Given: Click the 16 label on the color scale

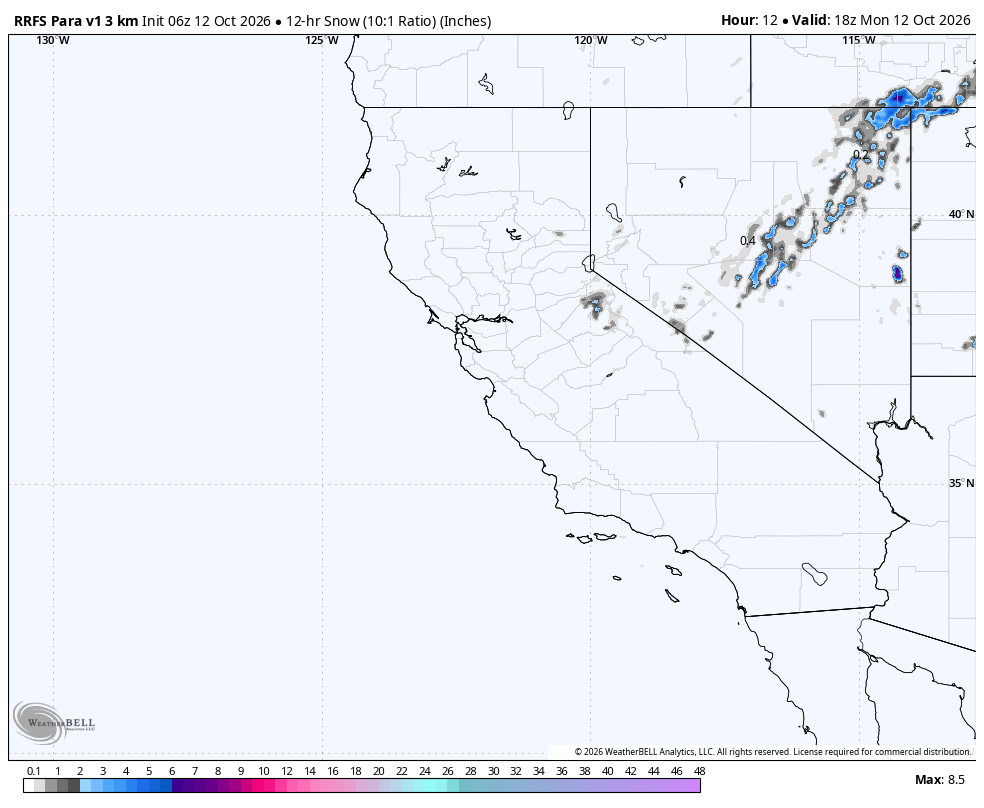Looking at the screenshot, I should [x=333, y=772].
